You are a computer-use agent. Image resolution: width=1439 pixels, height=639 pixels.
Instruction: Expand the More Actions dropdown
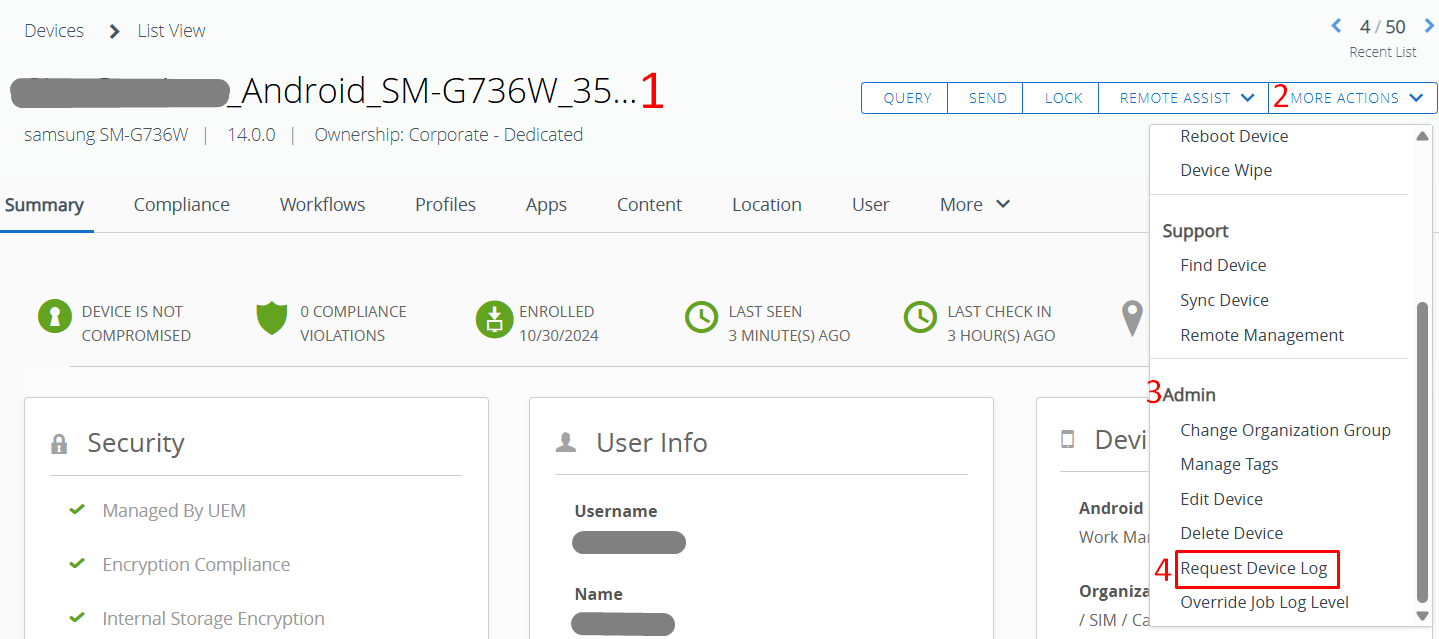1354,98
